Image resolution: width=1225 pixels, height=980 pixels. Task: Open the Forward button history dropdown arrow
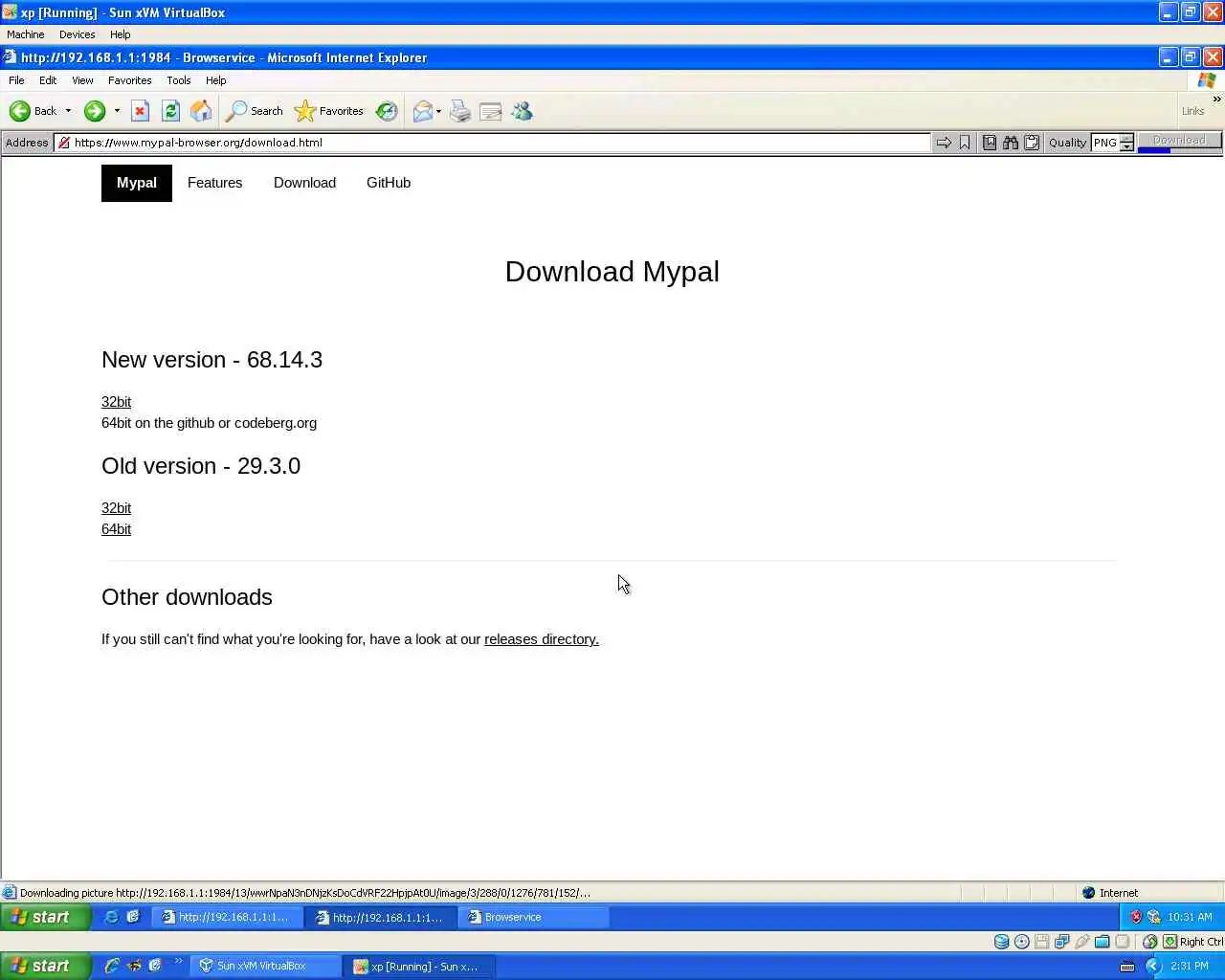point(117,111)
